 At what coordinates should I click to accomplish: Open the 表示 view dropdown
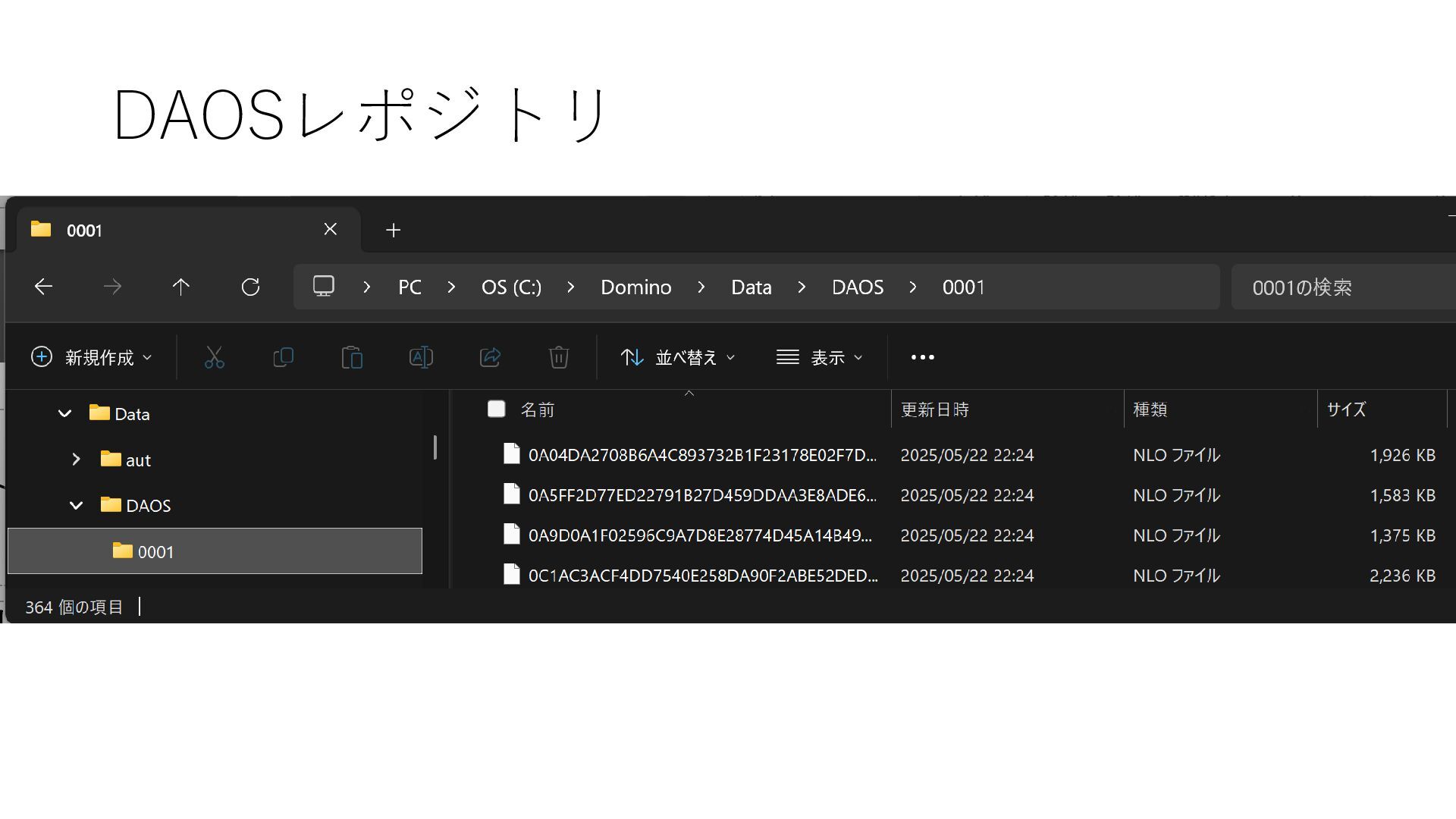819,357
